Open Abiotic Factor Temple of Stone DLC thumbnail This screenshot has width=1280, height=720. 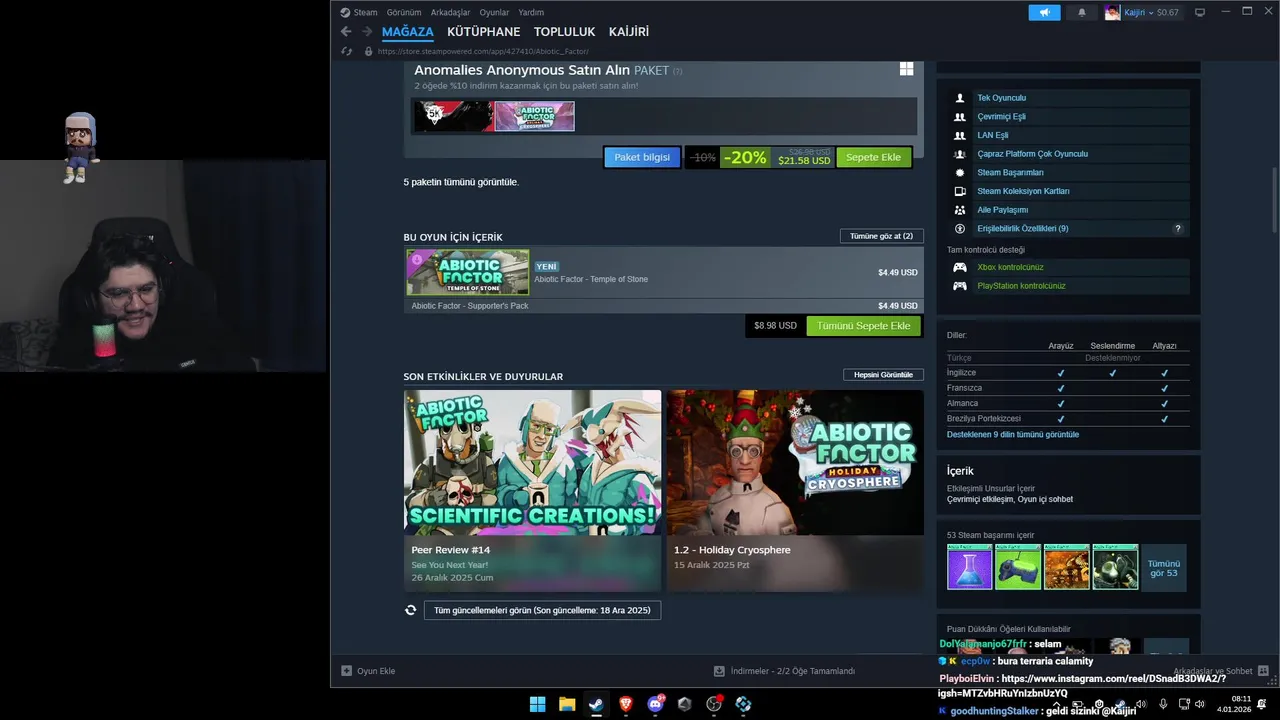pyautogui.click(x=468, y=272)
